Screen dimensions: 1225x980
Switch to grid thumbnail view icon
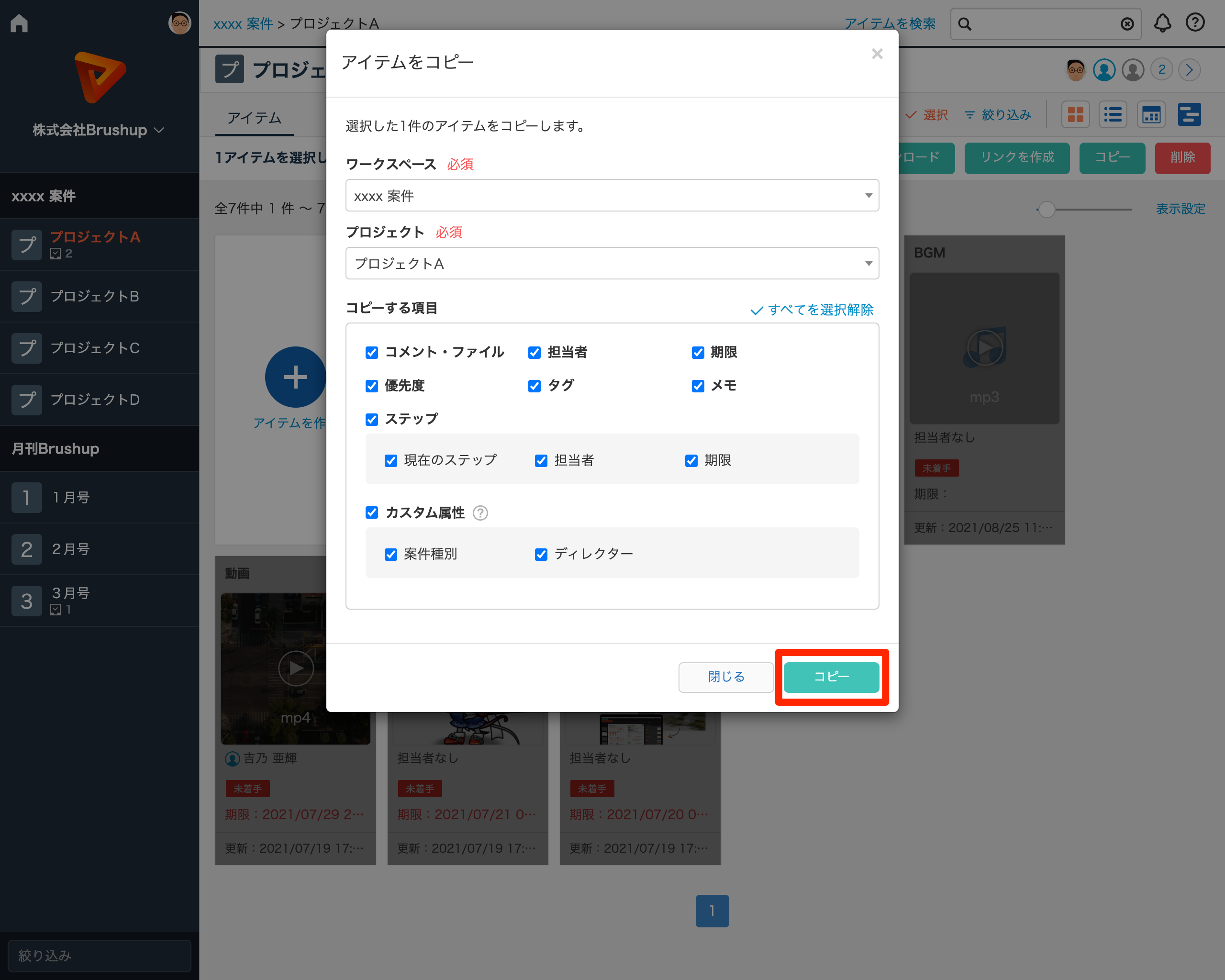[x=1075, y=115]
